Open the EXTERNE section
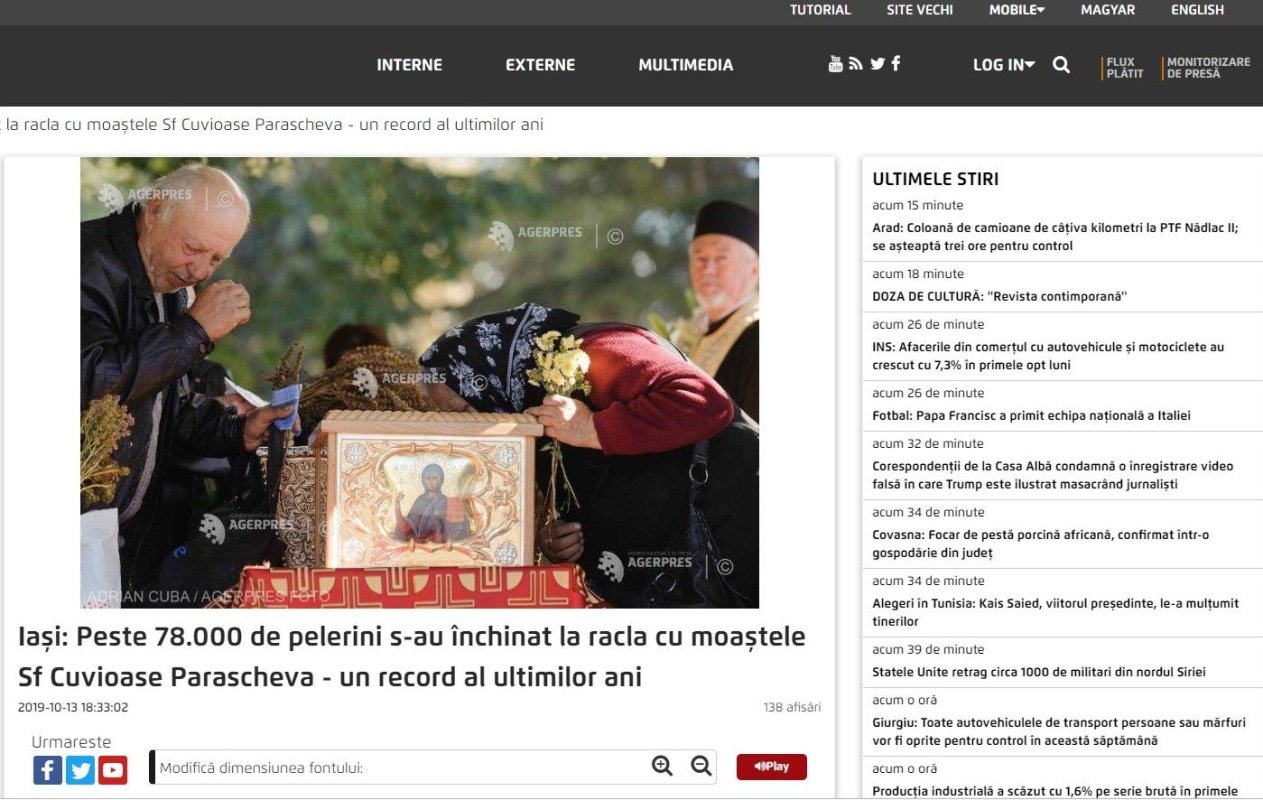 539,64
